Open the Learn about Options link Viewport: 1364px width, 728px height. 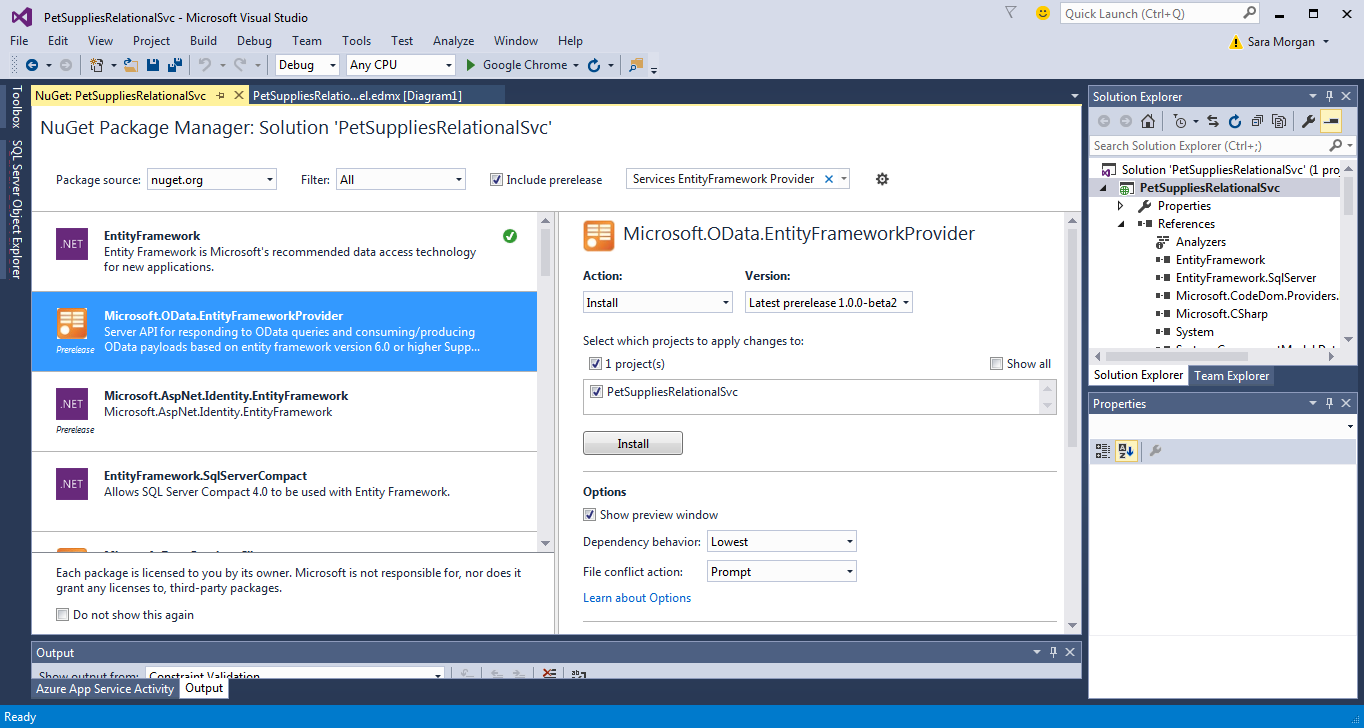tap(637, 598)
